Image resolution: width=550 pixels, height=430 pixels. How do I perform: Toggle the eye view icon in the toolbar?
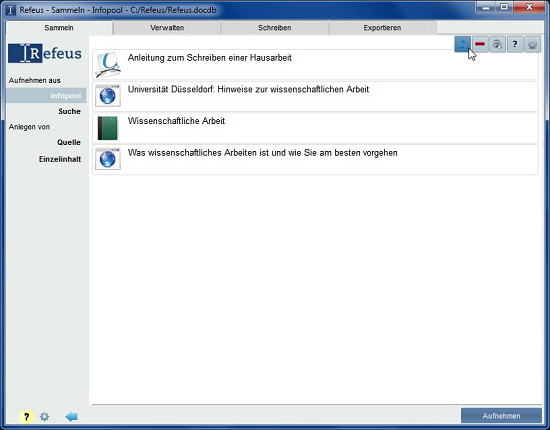point(497,45)
